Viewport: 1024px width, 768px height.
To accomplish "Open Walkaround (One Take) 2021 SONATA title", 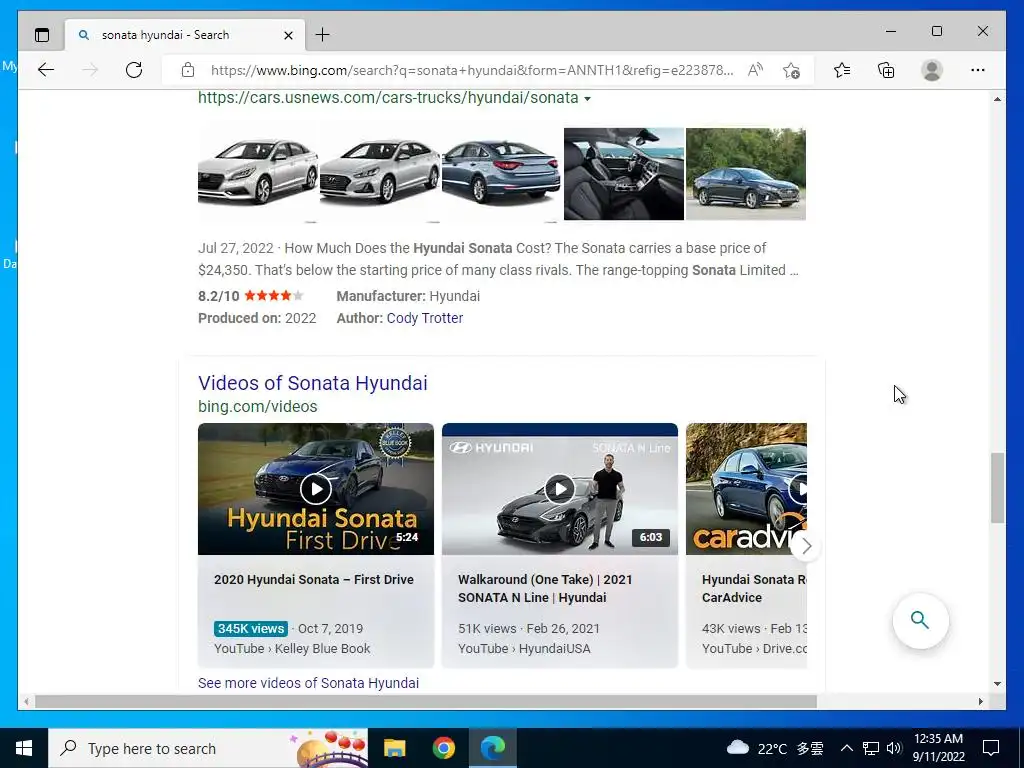I will 545,588.
